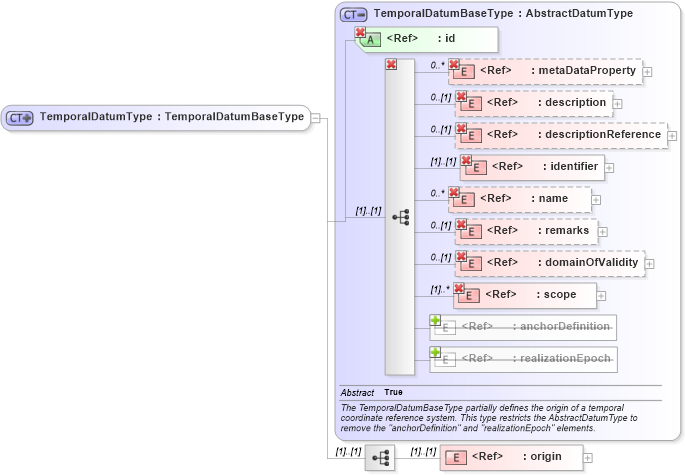The image size is (685, 475).
Task: Click the red X on metaDataProperty
Action: (454, 64)
